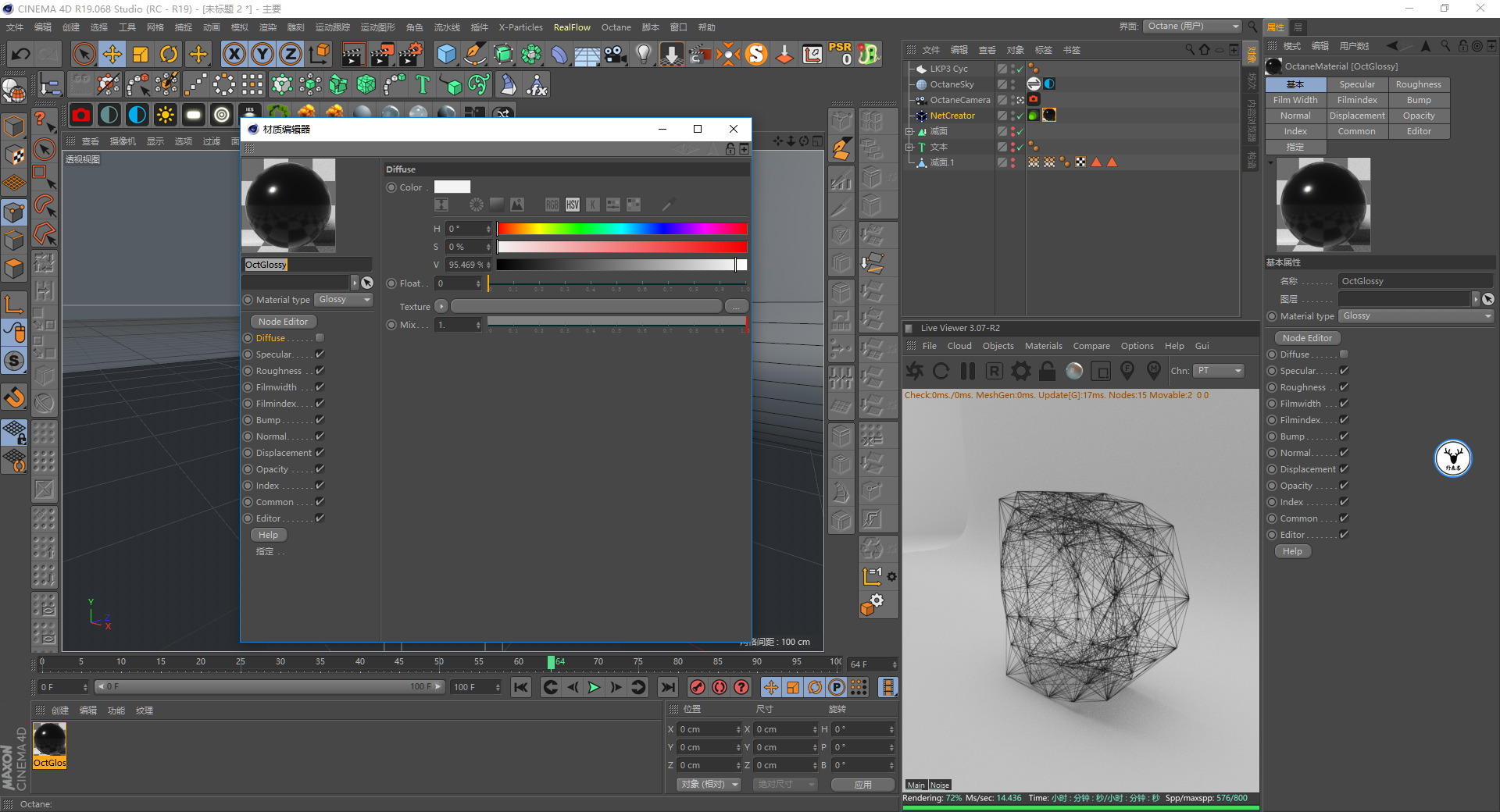Open the Chn PT channel dropdown
Viewport: 1500px width, 812px height.
pyautogui.click(x=1219, y=371)
